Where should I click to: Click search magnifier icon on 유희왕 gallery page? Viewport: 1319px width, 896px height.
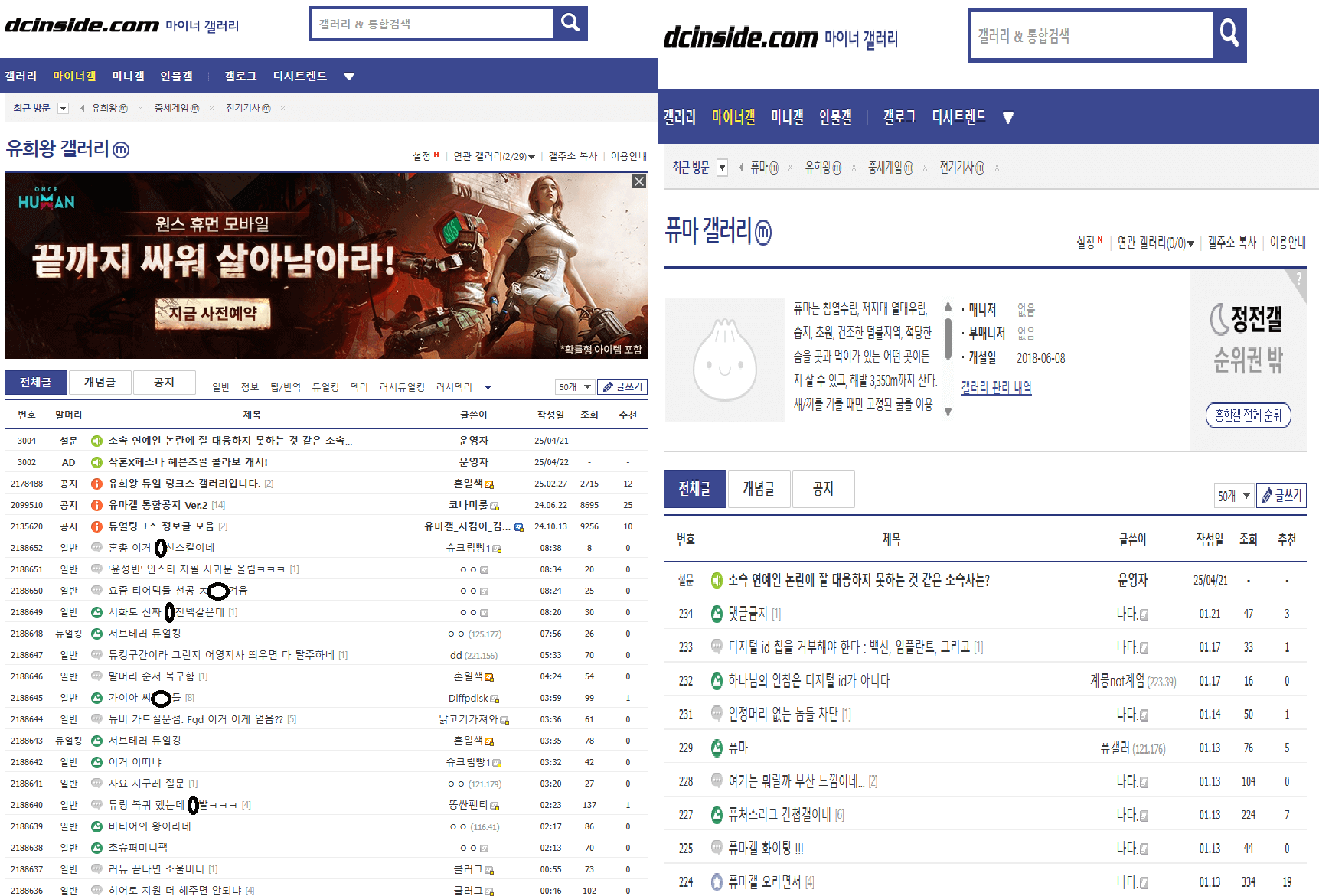(570, 23)
